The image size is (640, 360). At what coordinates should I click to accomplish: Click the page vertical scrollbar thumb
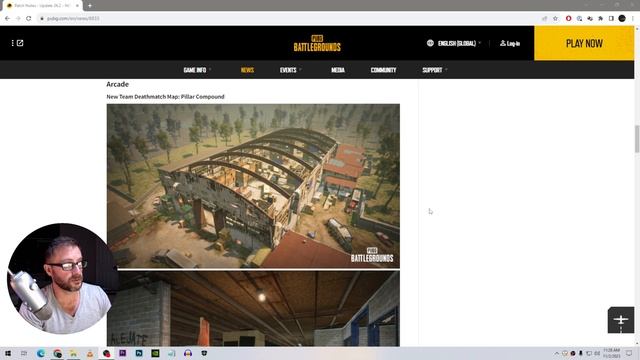pyautogui.click(x=637, y=139)
